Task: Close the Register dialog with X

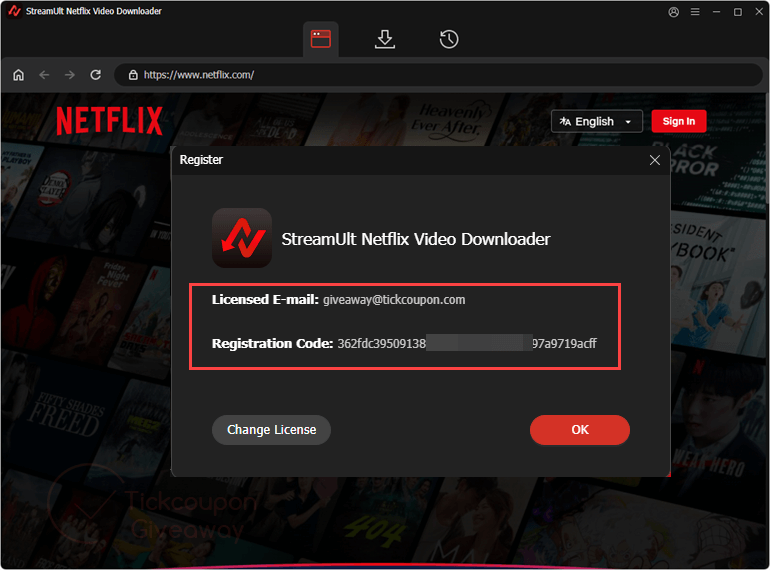Action: point(655,160)
